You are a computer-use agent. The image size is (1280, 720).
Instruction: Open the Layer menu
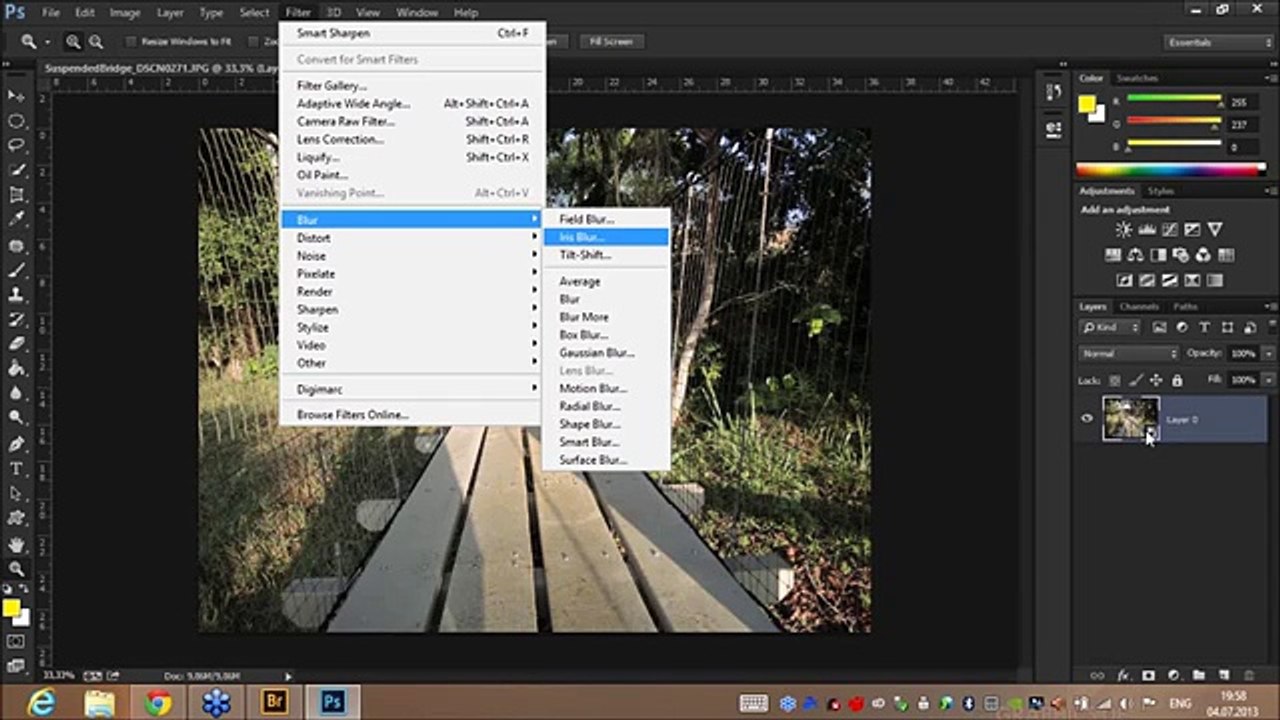pos(169,13)
